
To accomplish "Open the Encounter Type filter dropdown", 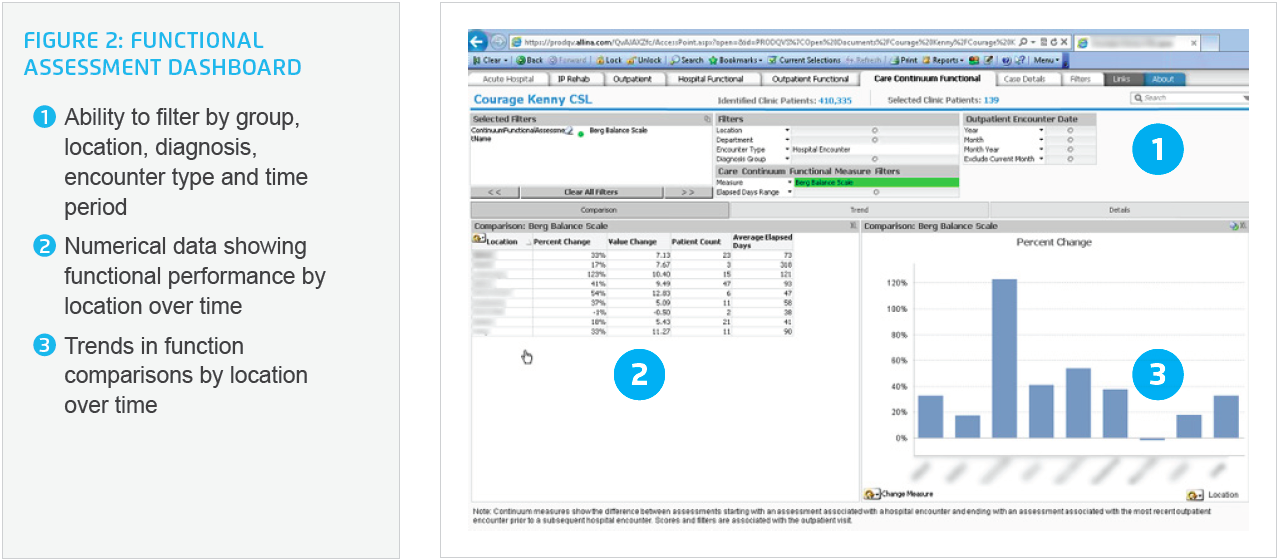I will click(787, 149).
